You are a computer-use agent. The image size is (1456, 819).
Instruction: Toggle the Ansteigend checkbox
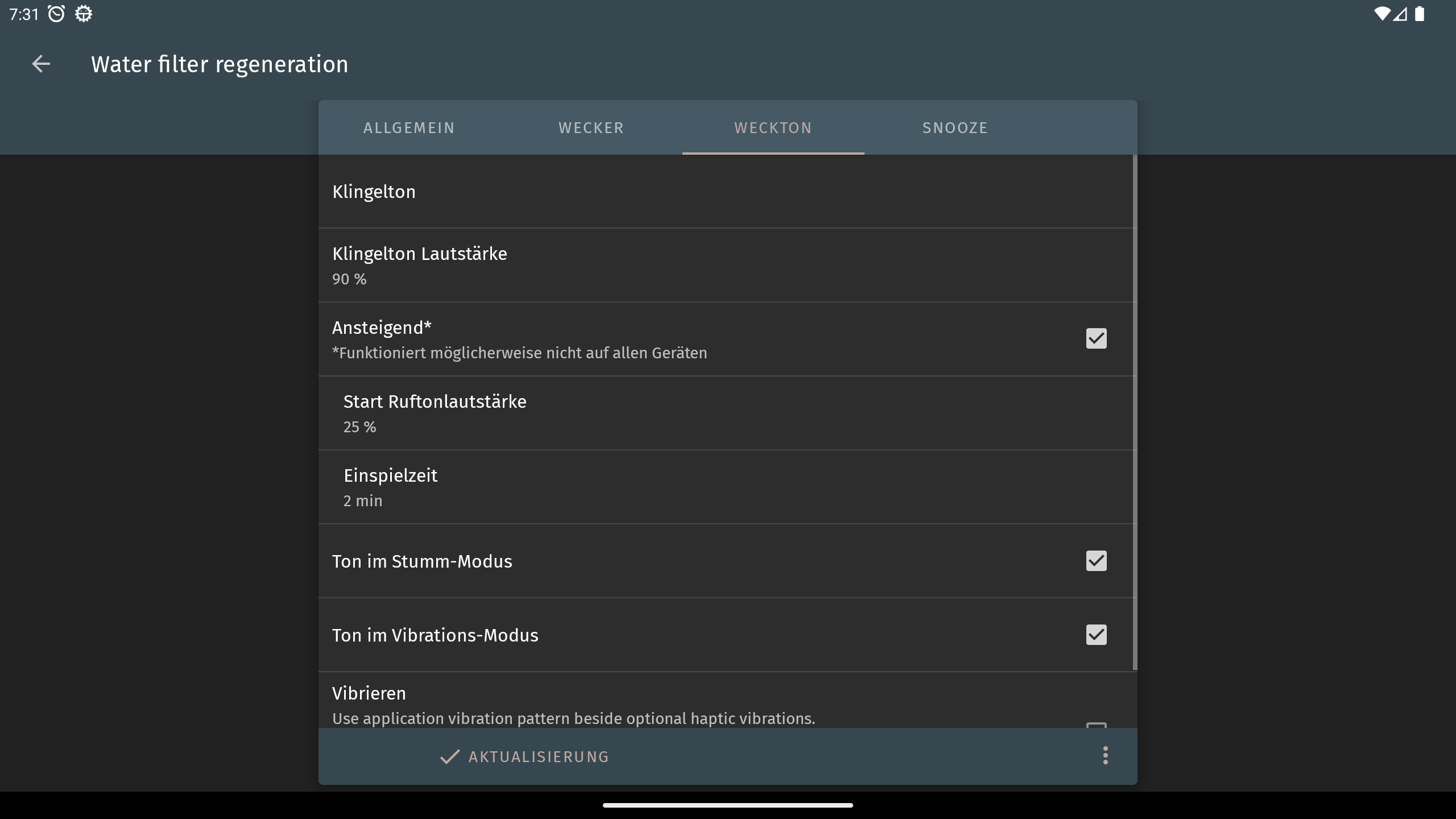1096,338
